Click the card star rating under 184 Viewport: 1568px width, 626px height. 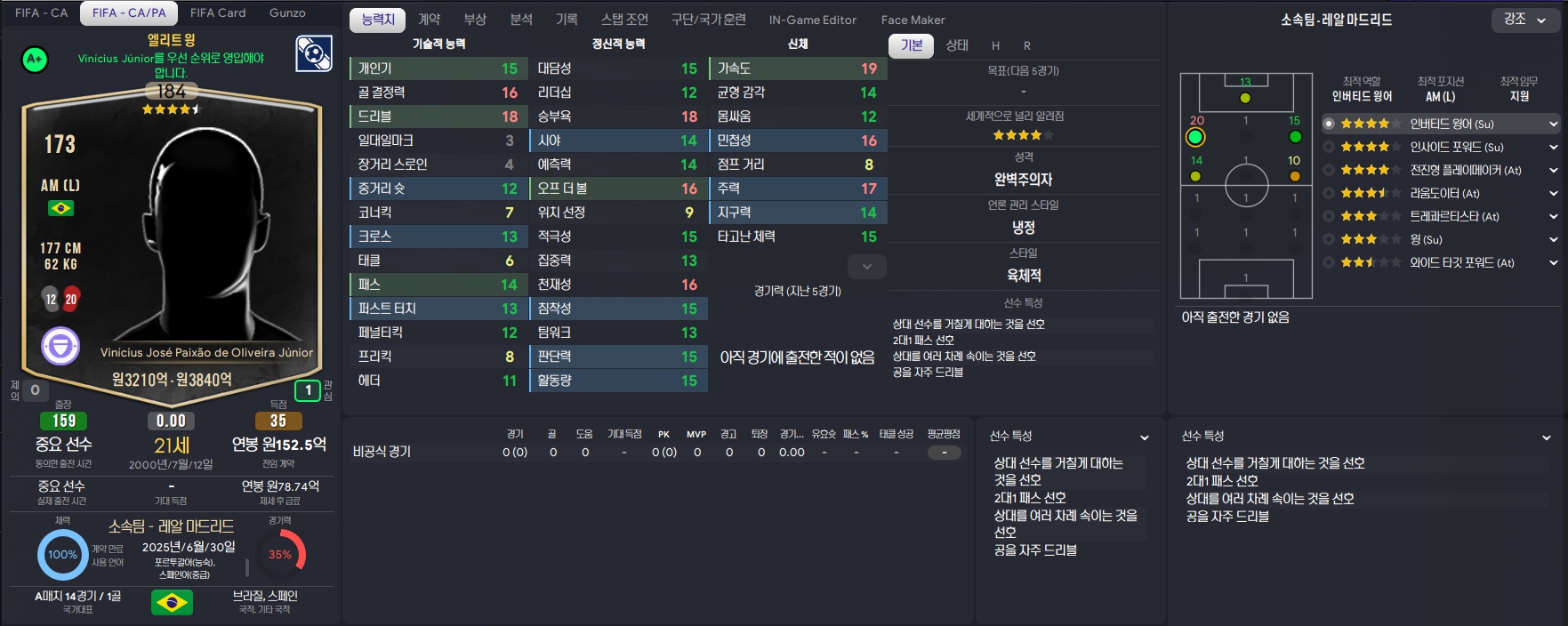click(171, 109)
